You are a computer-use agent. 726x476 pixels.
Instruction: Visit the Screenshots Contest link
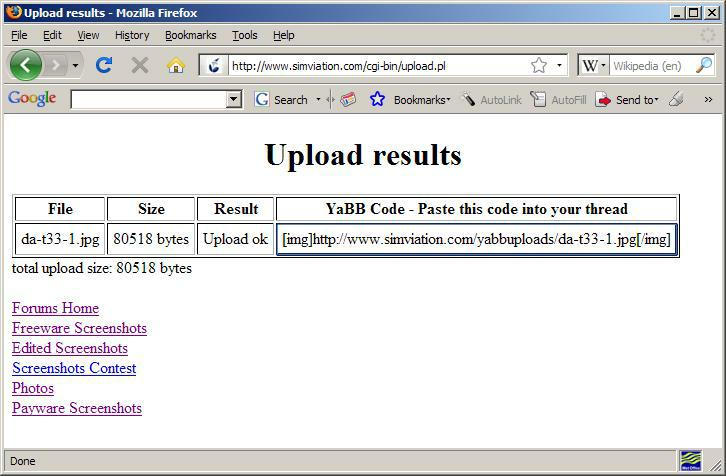point(74,368)
